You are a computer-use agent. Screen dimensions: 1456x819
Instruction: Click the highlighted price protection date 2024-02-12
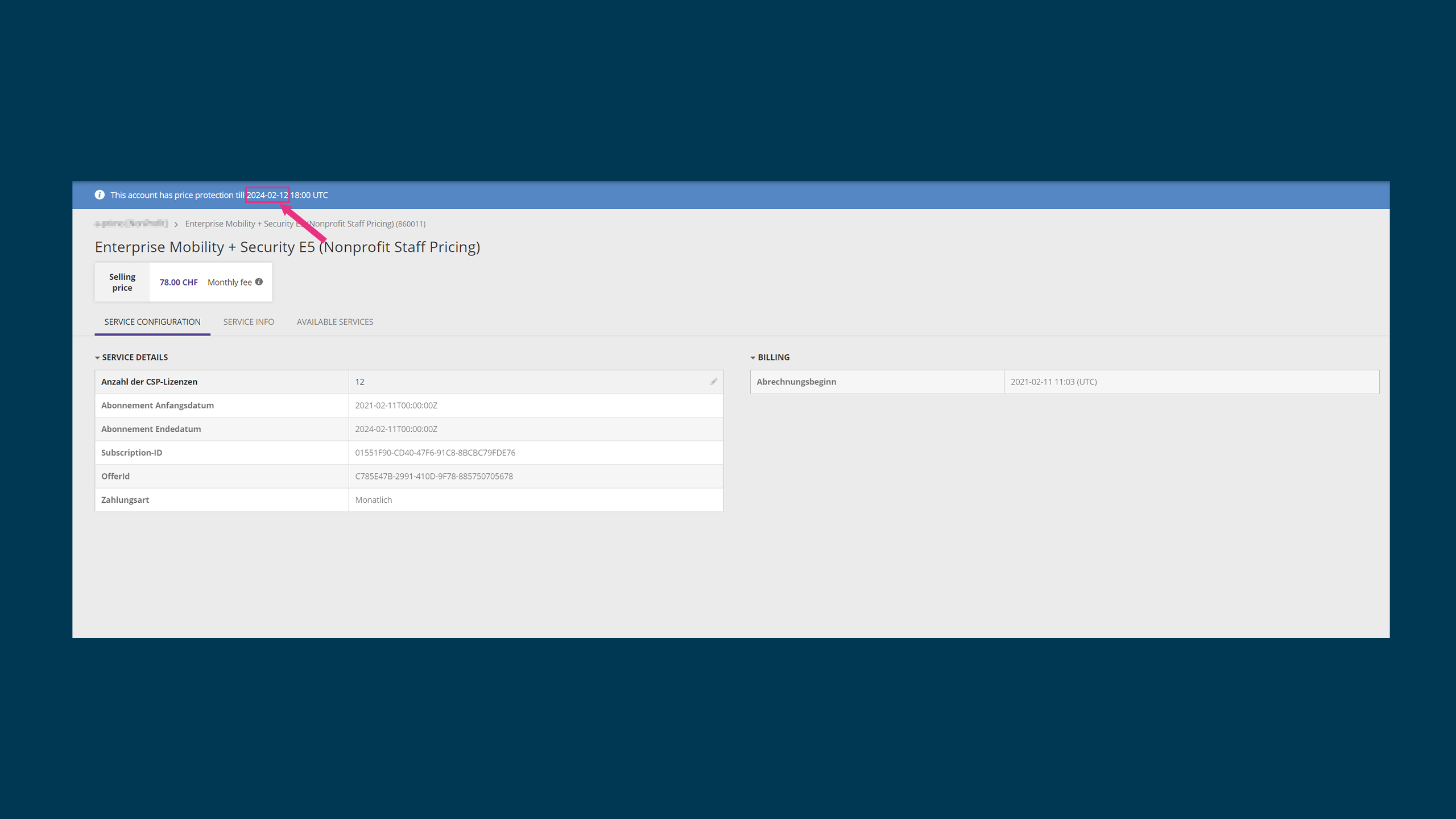(x=267, y=195)
